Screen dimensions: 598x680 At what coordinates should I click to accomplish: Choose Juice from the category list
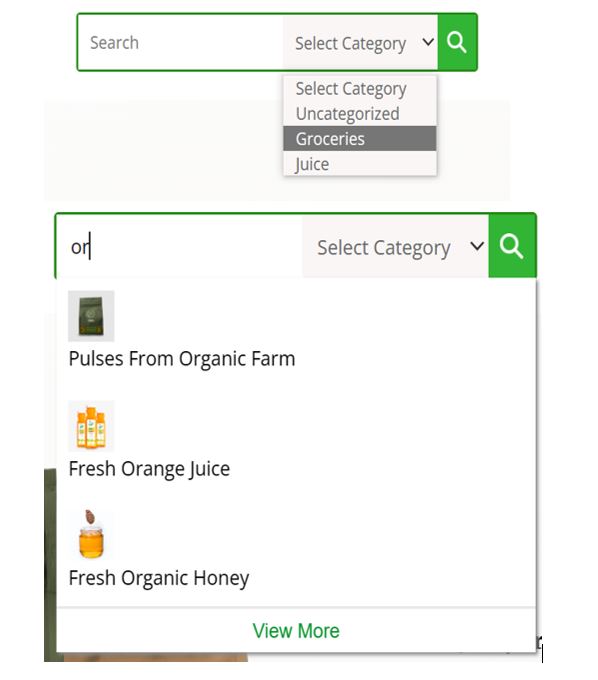359,164
